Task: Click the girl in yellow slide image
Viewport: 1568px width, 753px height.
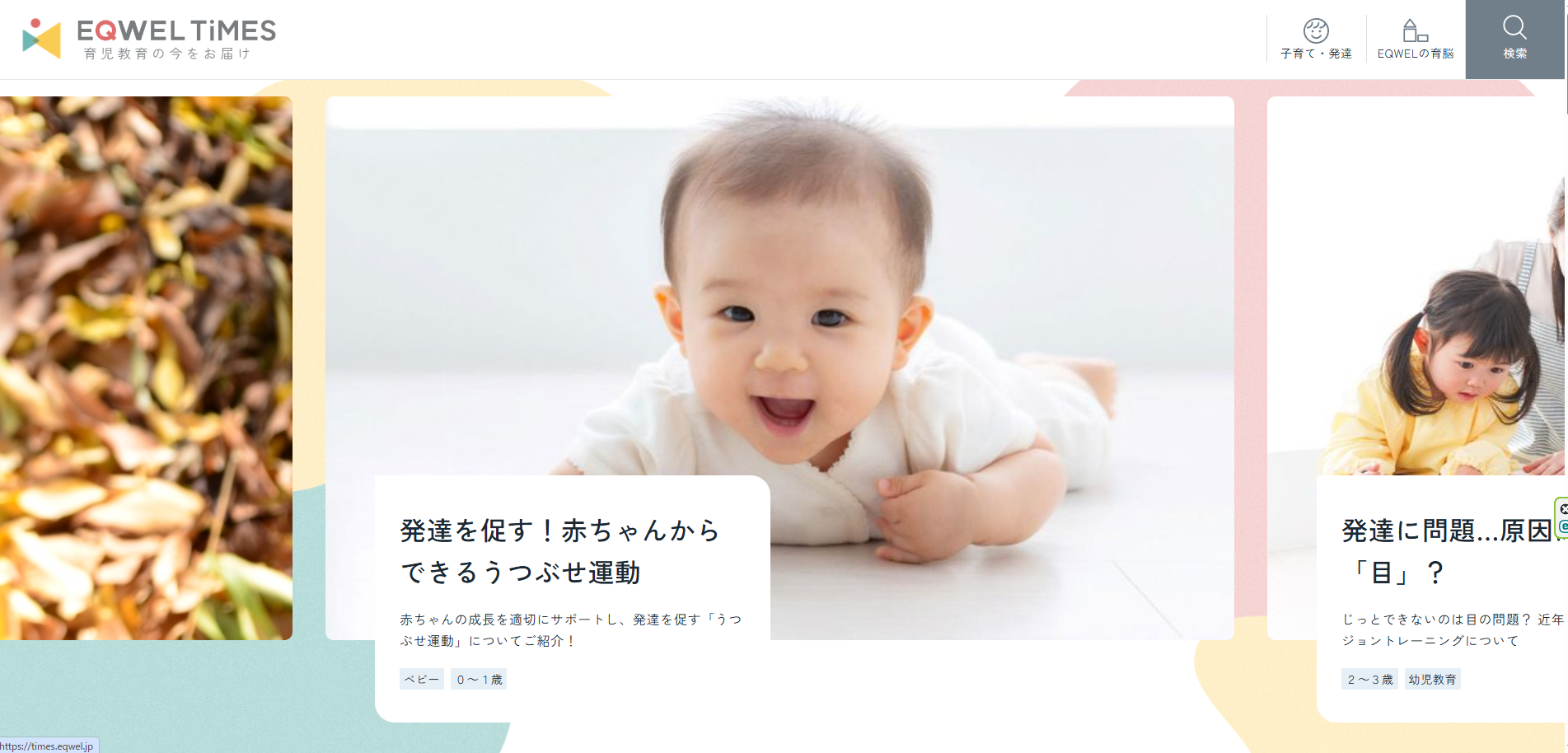Action: tap(1417, 286)
